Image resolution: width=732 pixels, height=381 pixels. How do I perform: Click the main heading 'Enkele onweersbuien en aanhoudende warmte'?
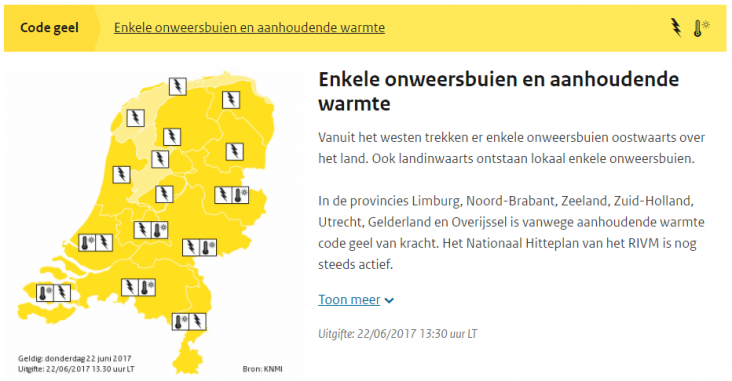click(499, 91)
